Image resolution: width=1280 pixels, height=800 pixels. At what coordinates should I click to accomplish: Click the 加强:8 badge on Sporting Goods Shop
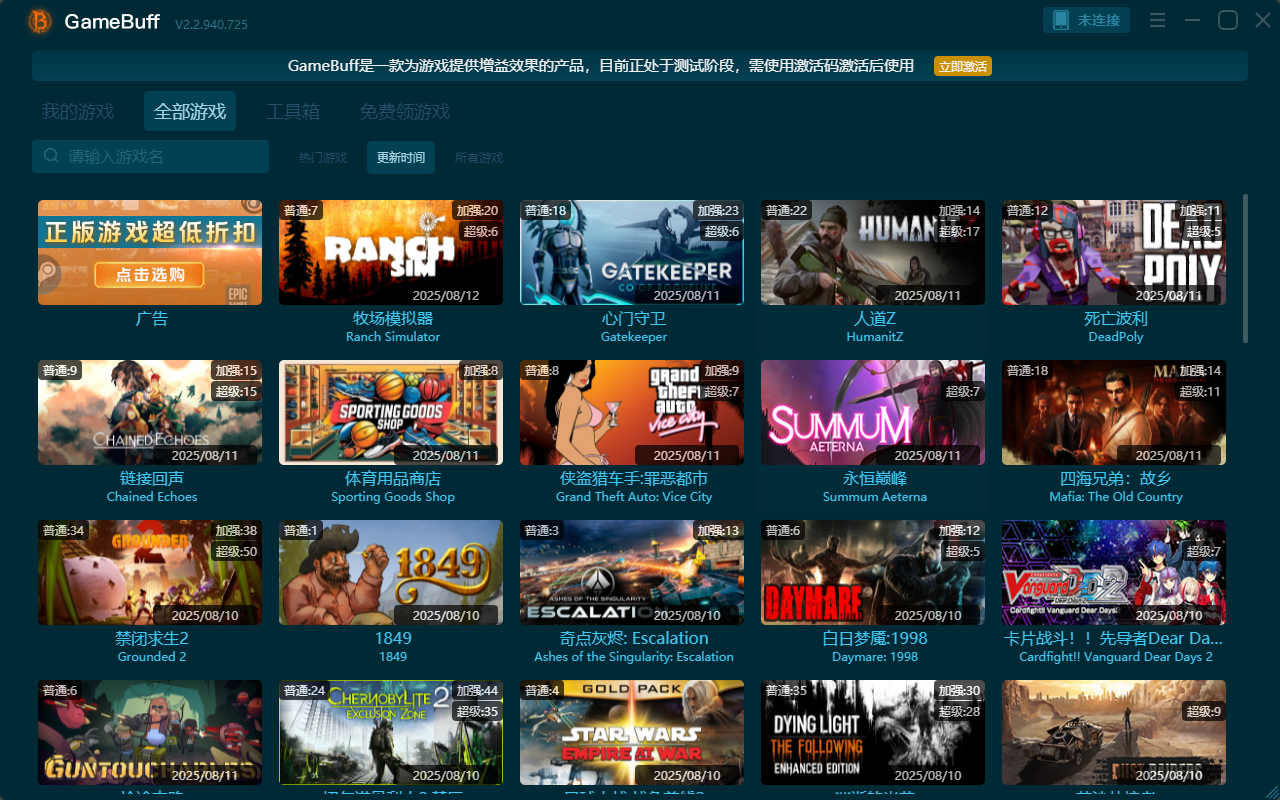(x=480, y=370)
